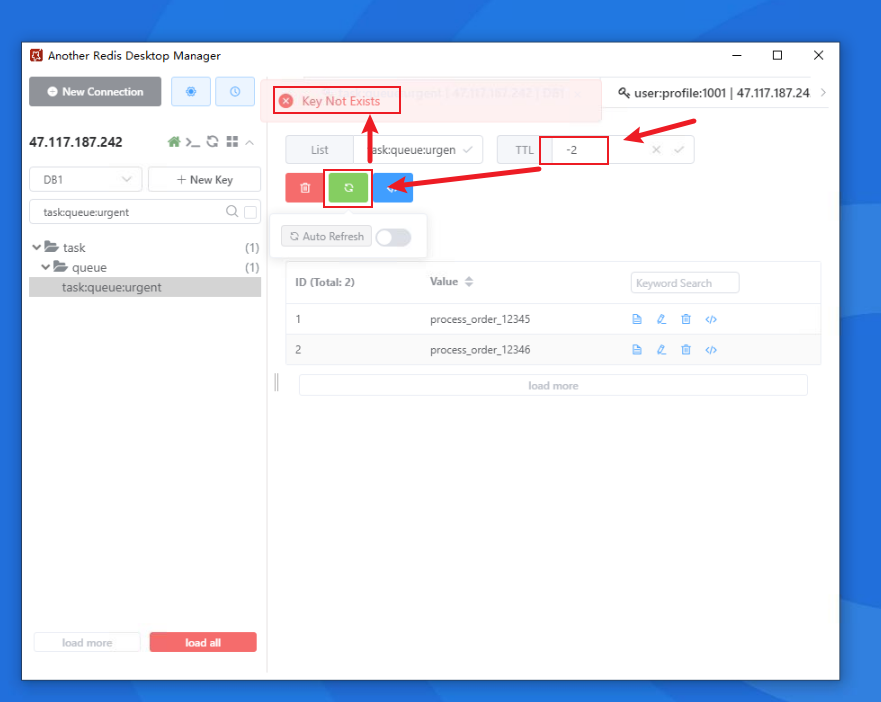Click the blue dump command button
The width and height of the screenshot is (881, 702).
[x=393, y=188]
